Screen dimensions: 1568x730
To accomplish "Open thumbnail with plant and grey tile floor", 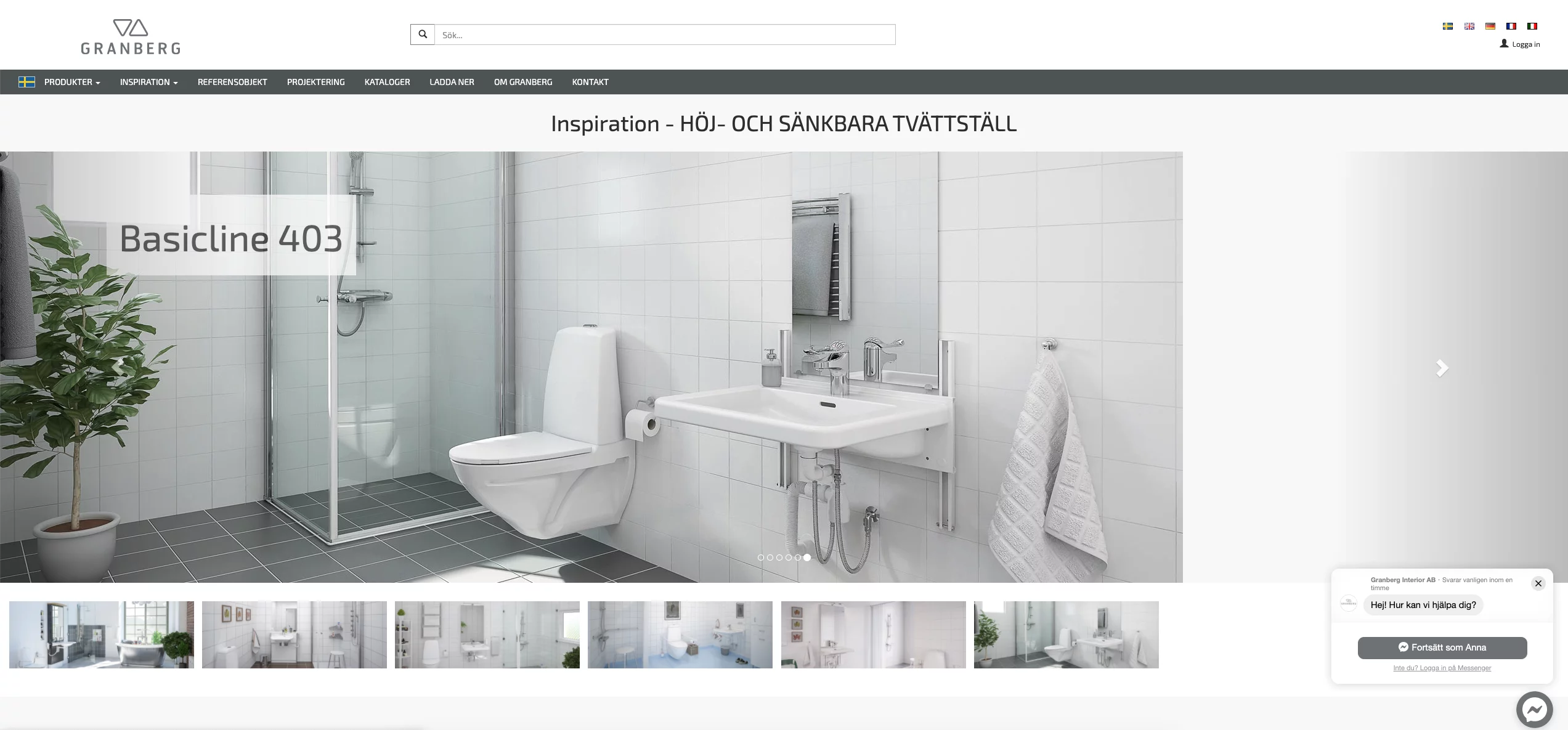I will click(x=1066, y=635).
